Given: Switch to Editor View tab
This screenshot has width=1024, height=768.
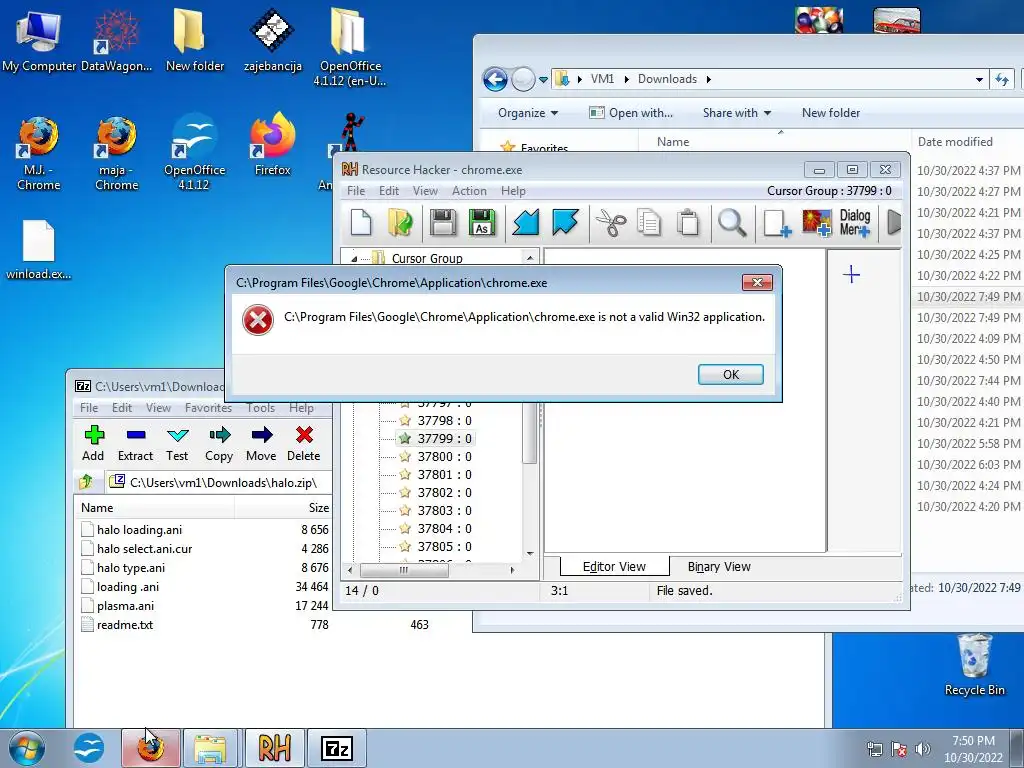Looking at the screenshot, I should tap(614, 567).
